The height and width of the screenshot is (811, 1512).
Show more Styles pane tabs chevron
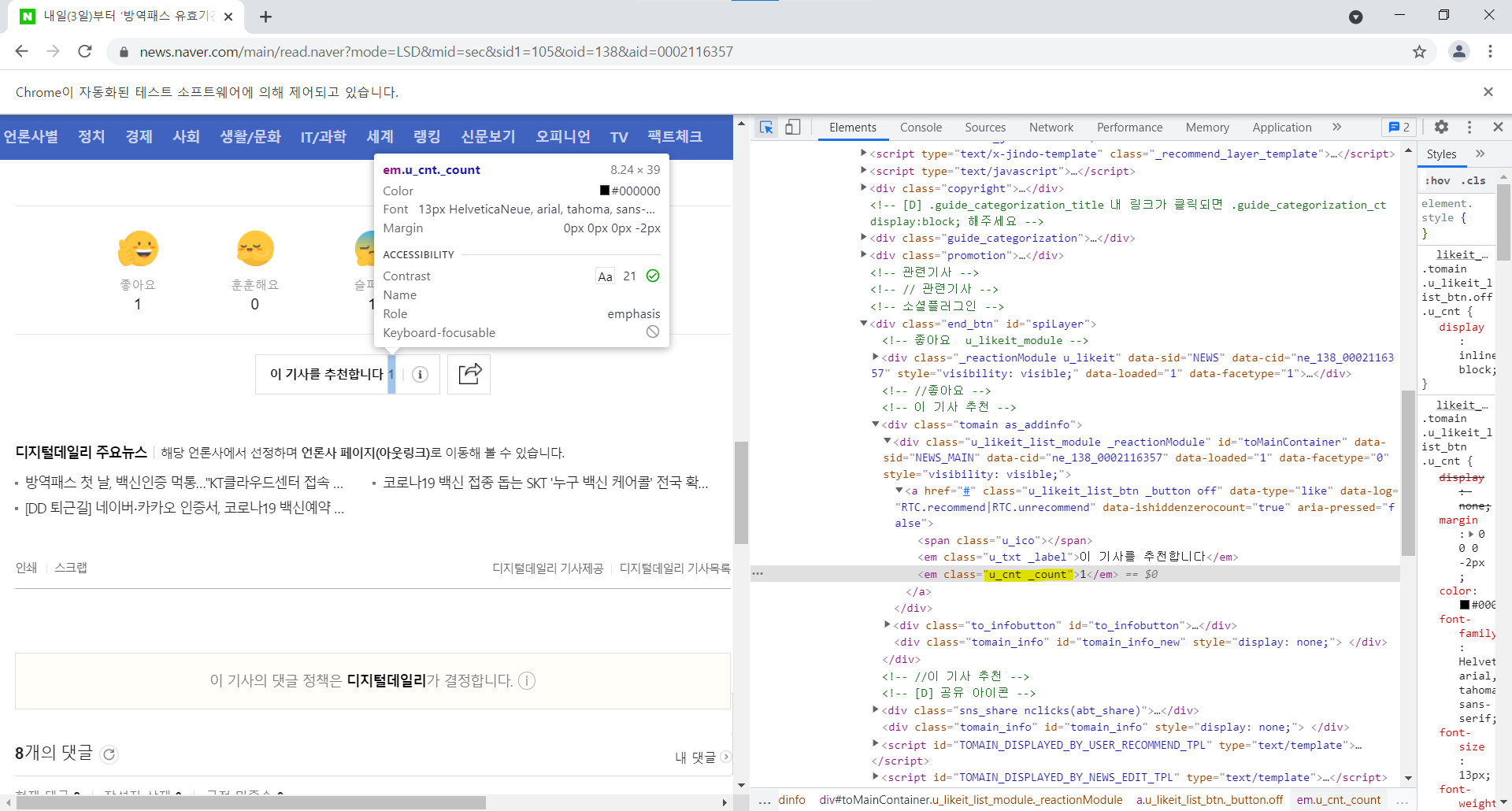1480,154
